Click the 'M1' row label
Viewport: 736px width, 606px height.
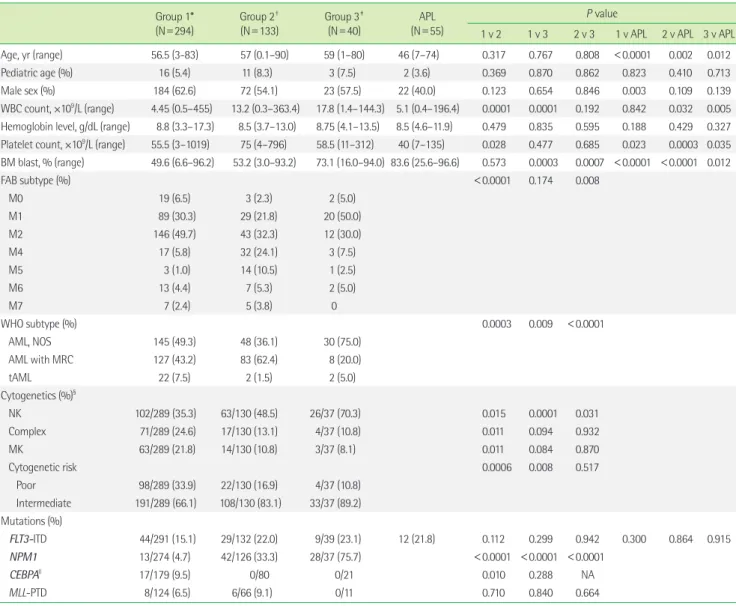[15, 216]
